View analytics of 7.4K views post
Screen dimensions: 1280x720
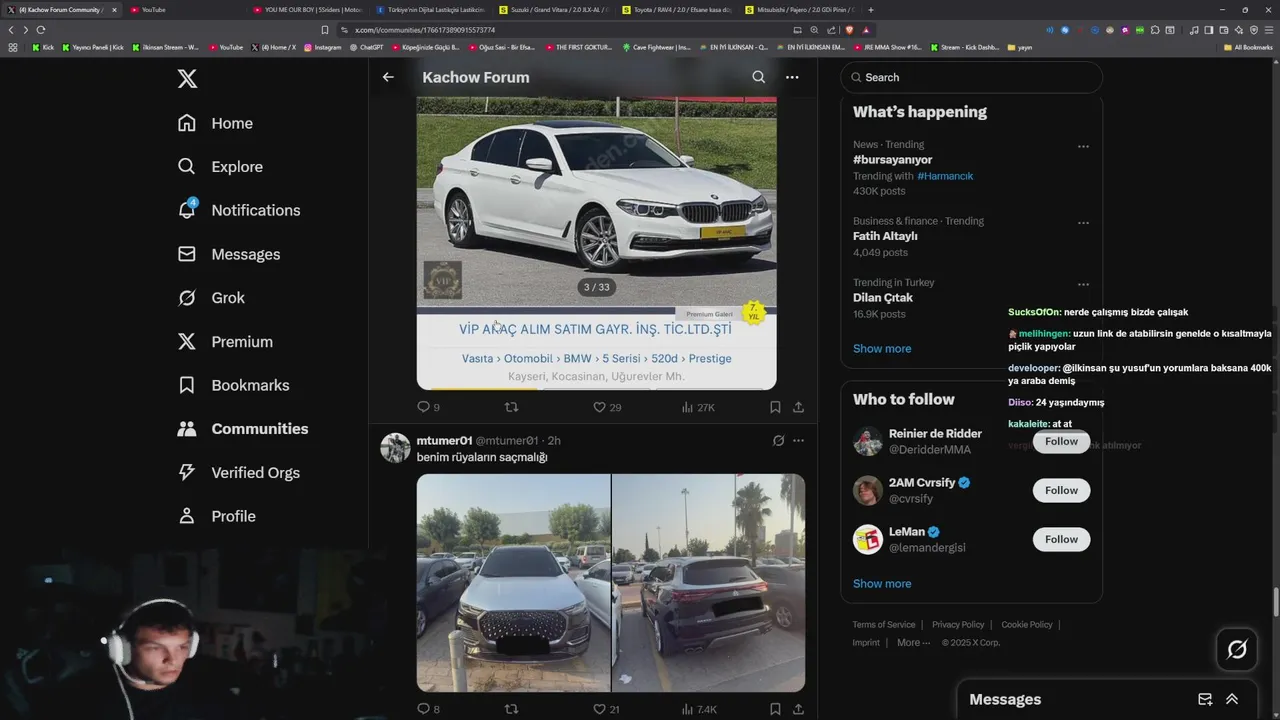pyautogui.click(x=699, y=709)
